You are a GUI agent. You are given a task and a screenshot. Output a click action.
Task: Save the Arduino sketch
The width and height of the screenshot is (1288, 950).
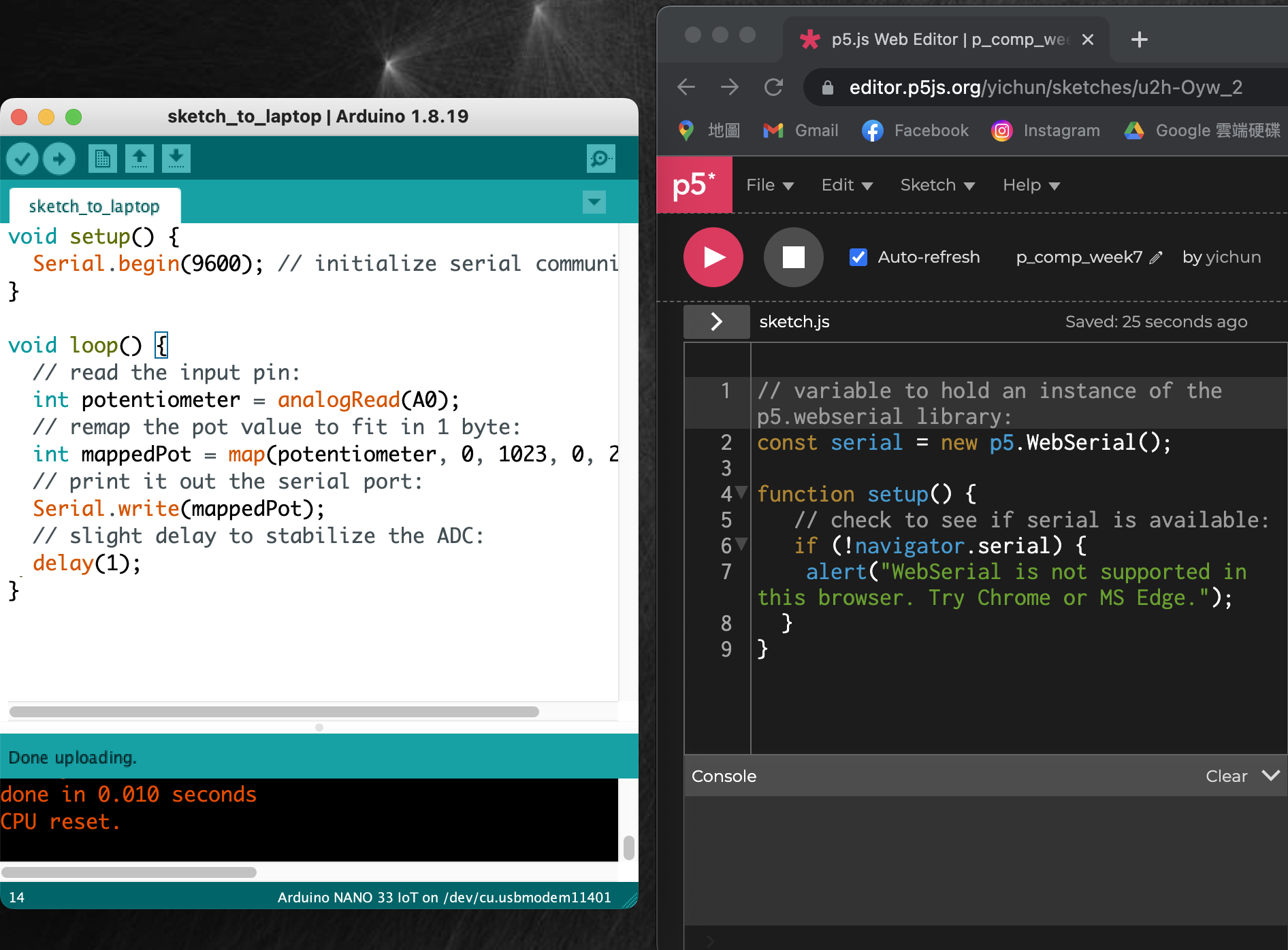pos(176,159)
